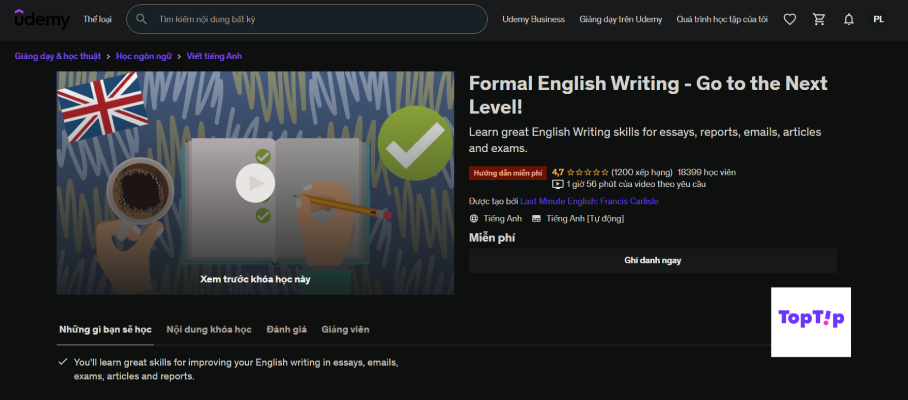This screenshot has height=400, width=908.
Task: Click the Tiếng Anh [Tự động] subtitle text
Action: click(585, 219)
